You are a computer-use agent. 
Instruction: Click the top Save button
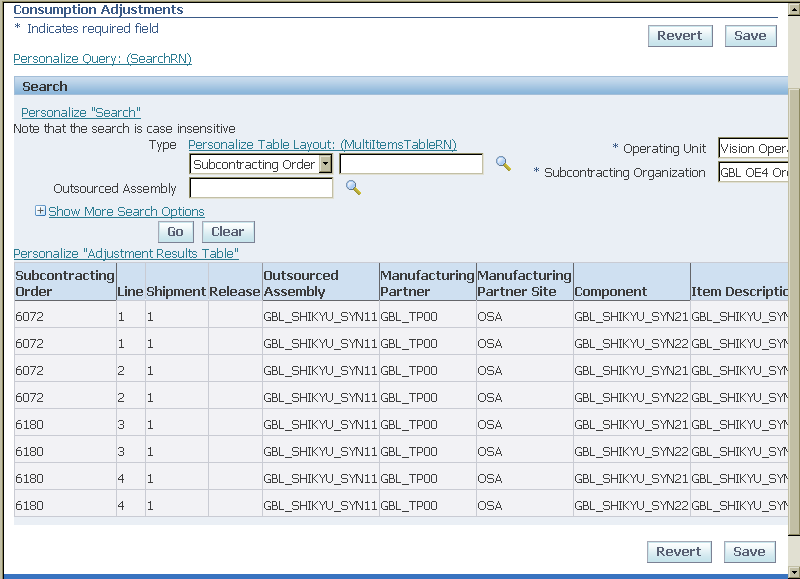click(751, 36)
